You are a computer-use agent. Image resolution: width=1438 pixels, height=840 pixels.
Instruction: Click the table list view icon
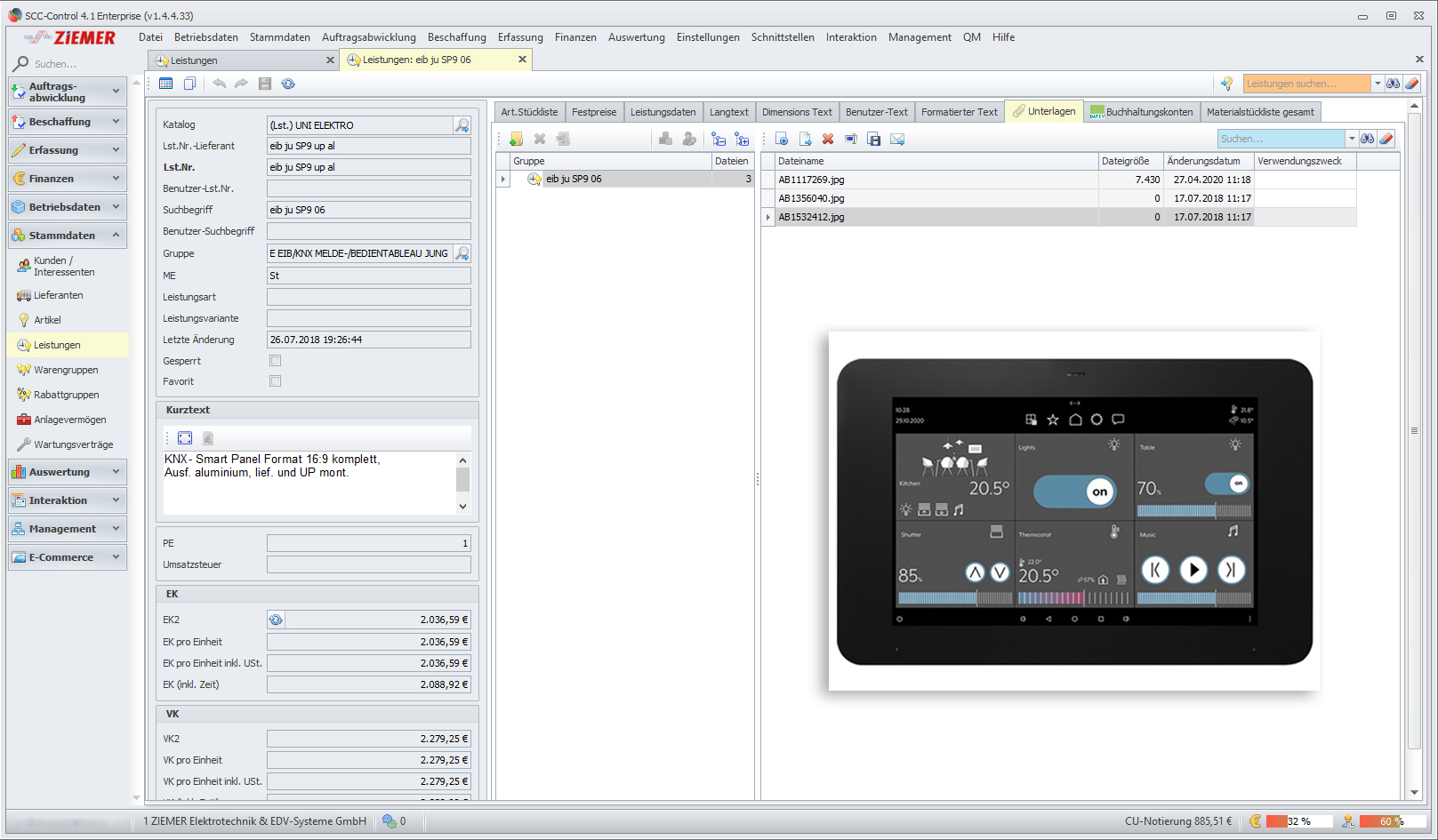[165, 84]
